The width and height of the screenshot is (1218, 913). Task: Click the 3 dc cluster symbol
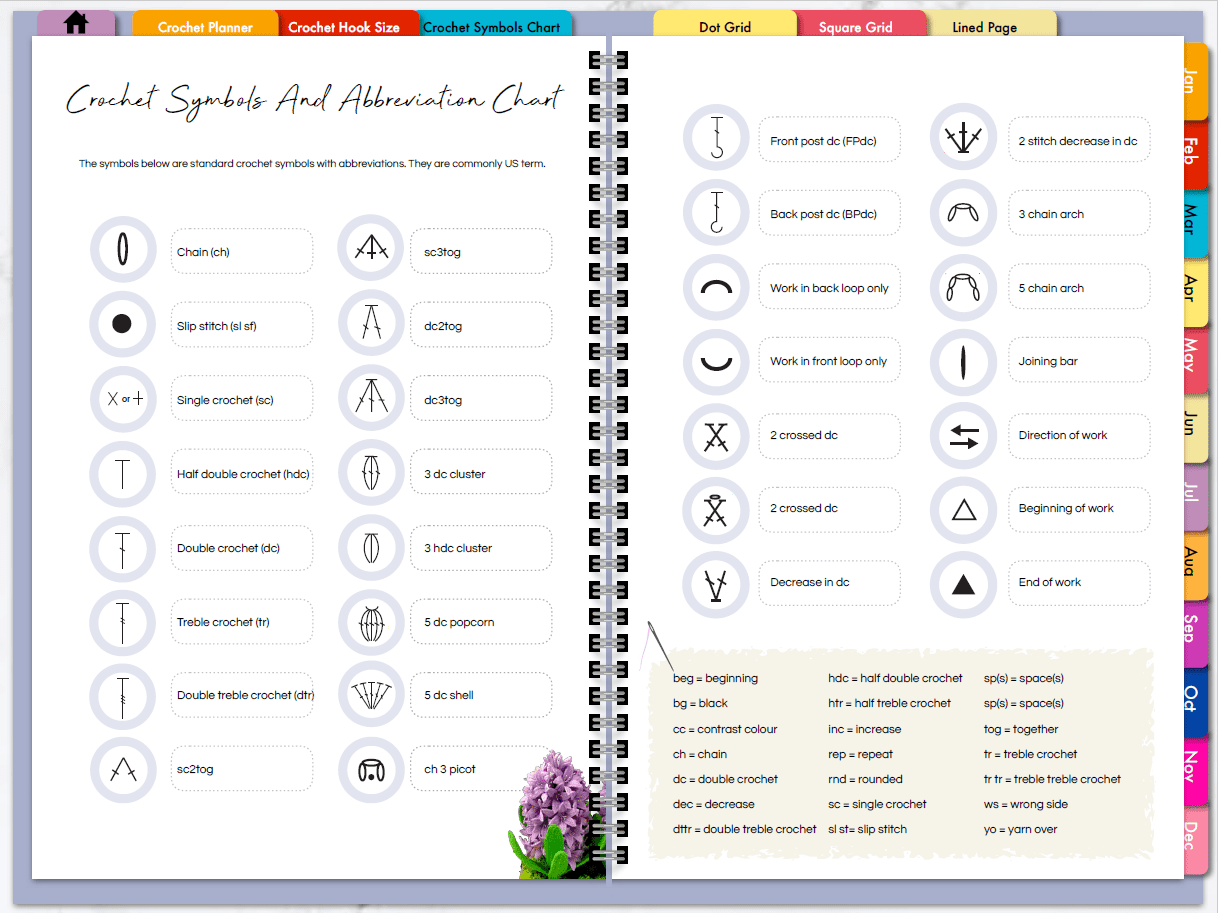371,472
